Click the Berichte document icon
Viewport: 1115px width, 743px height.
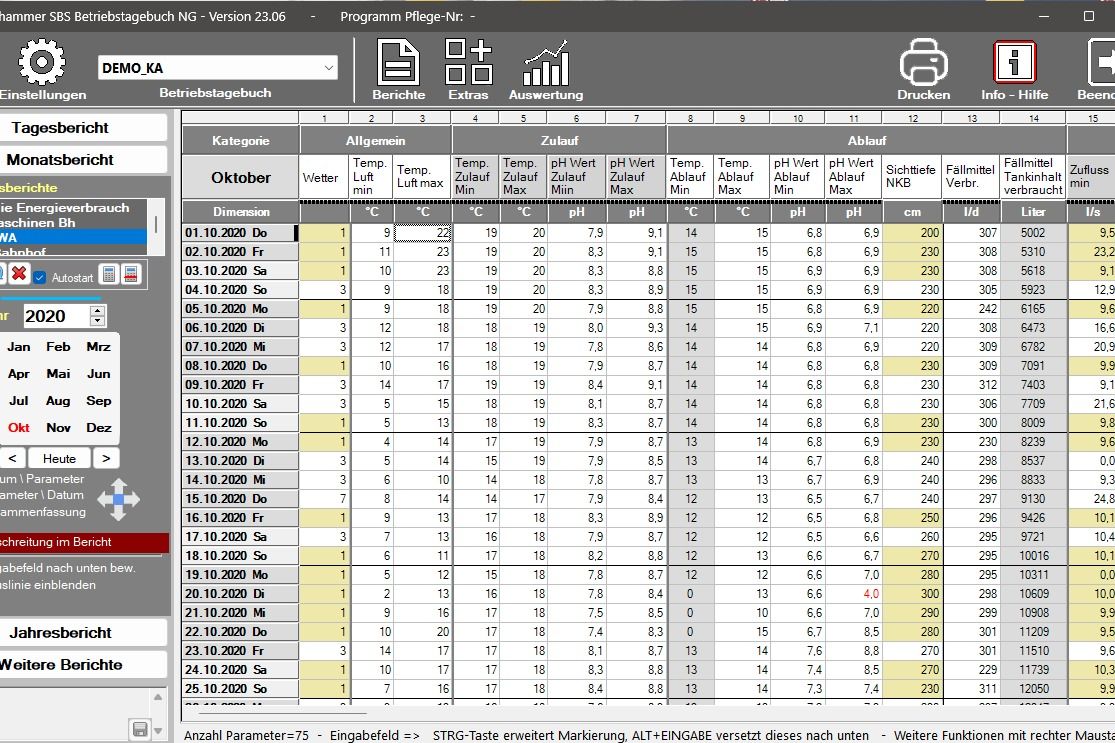click(398, 63)
